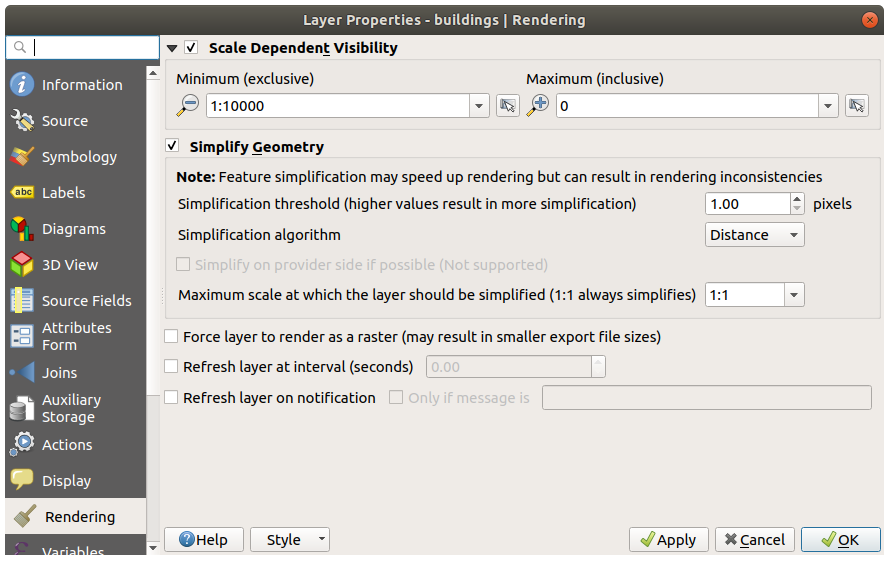This screenshot has height=564, width=893.
Task: Disable Scale Dependent Visibility checkbox
Action: (x=191, y=48)
